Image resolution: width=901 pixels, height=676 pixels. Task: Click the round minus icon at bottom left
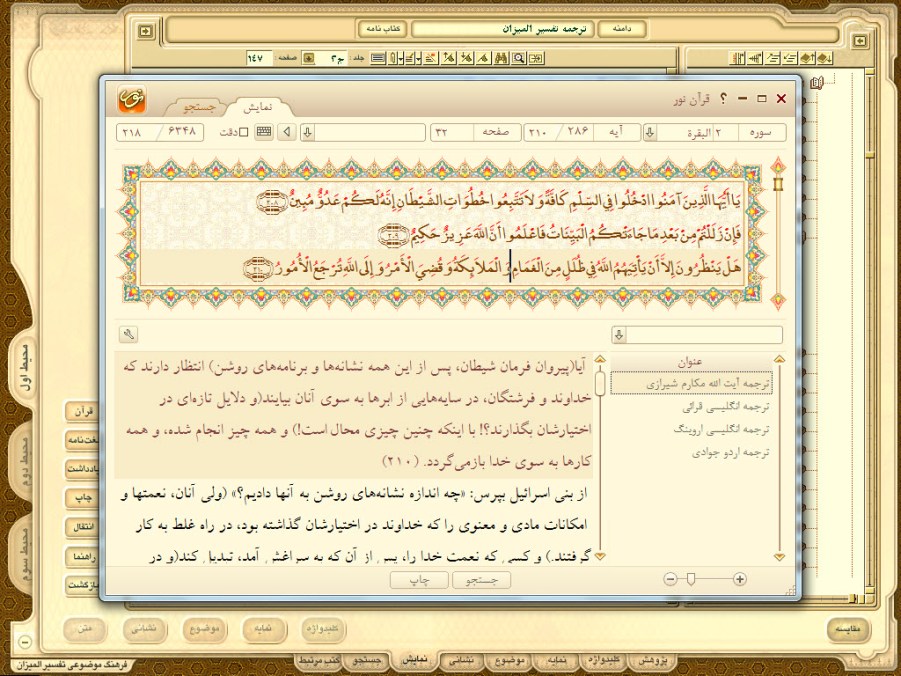click(x=25, y=642)
